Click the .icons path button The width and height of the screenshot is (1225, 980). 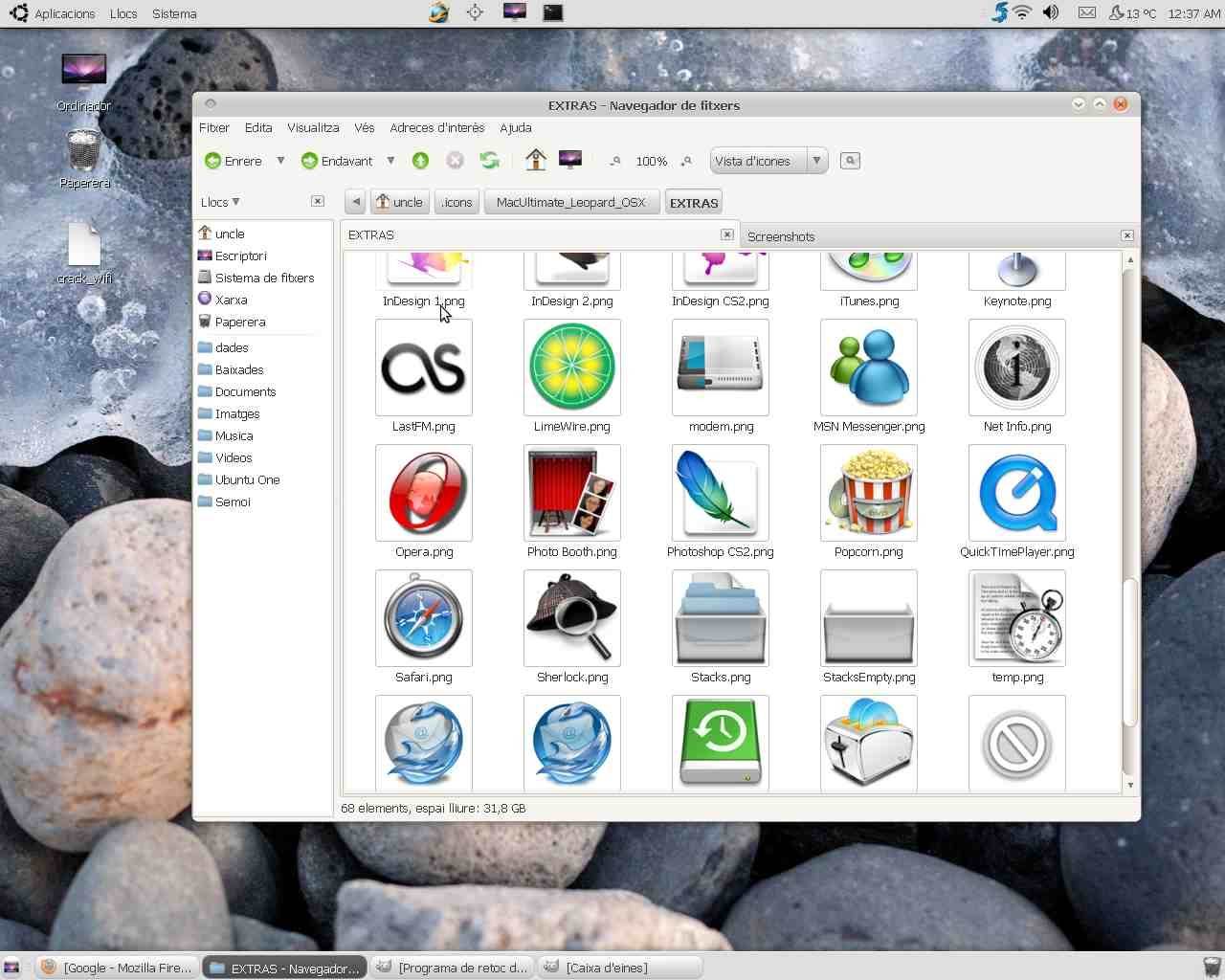pyautogui.click(x=457, y=202)
